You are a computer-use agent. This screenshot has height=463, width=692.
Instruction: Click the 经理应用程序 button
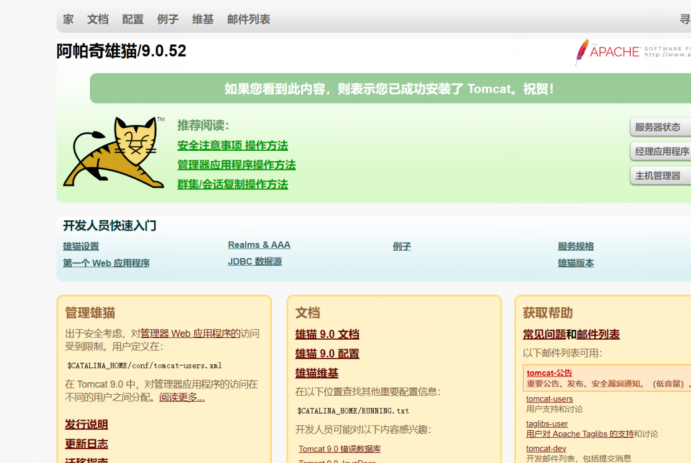[660, 151]
